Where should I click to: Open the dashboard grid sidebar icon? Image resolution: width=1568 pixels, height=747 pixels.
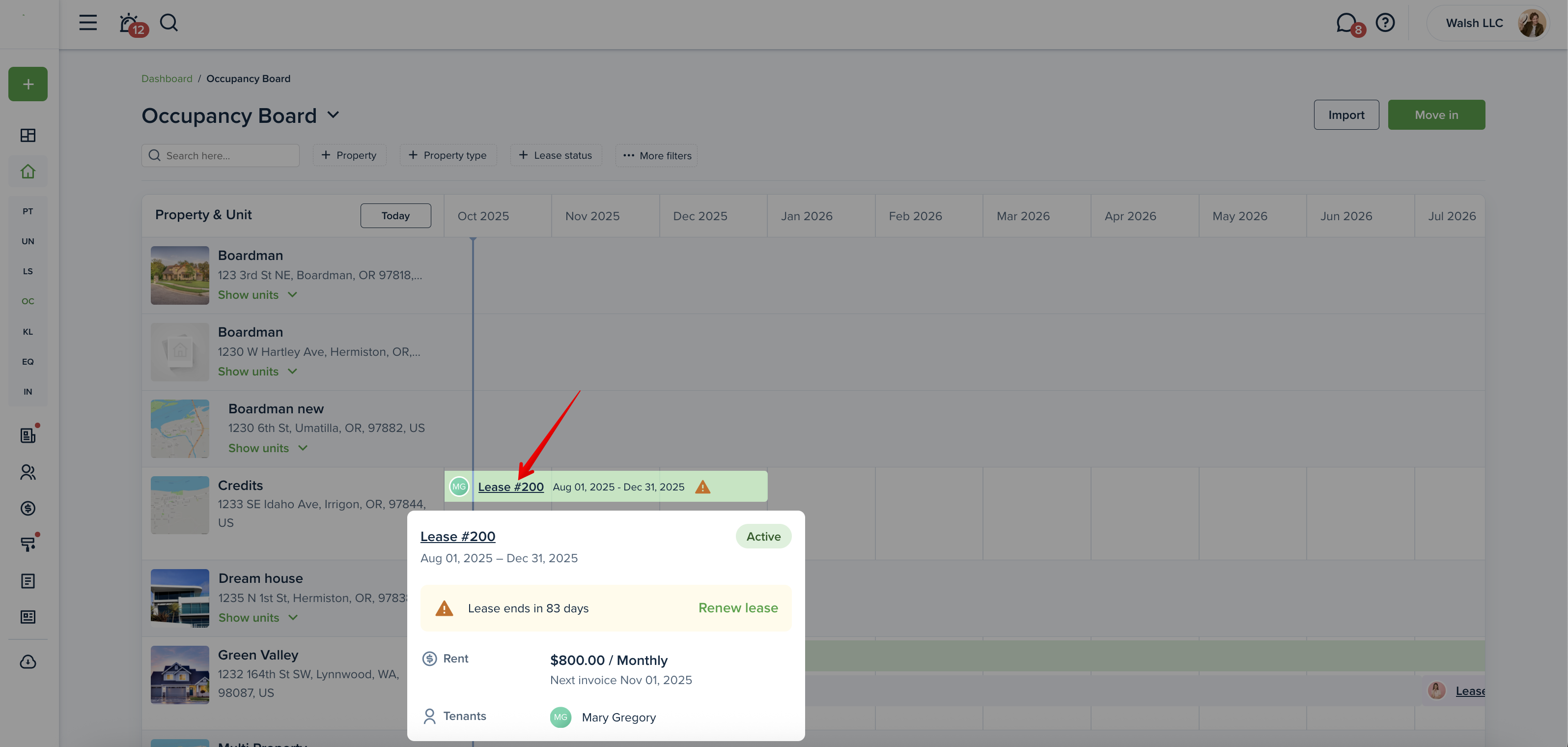28,135
